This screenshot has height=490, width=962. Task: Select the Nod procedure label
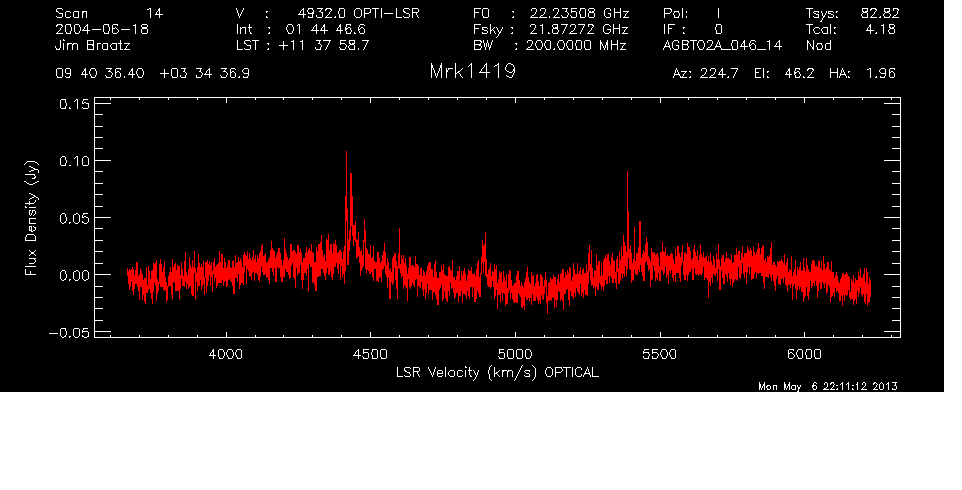[x=819, y=45]
